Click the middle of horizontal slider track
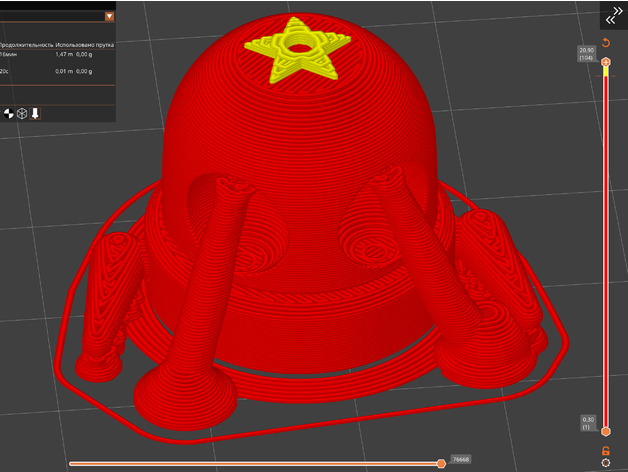 (255, 464)
